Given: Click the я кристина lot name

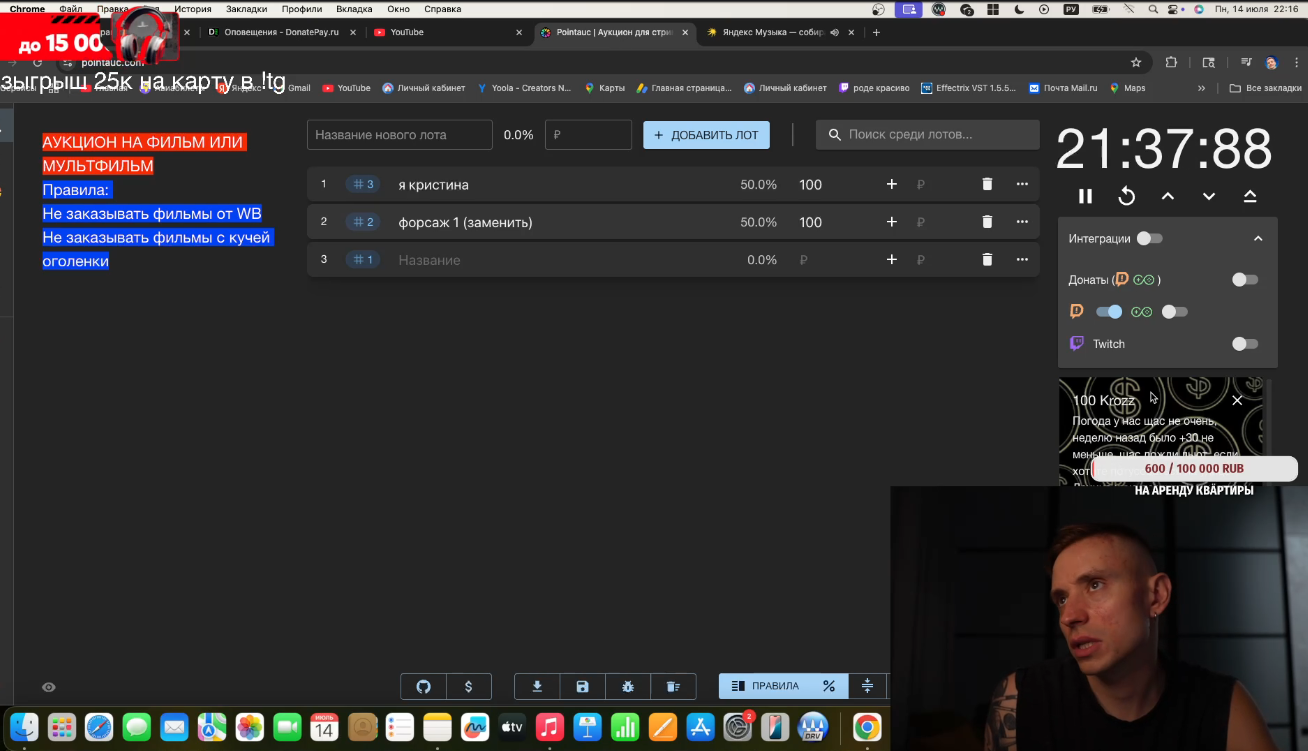Looking at the screenshot, I should pos(433,185).
